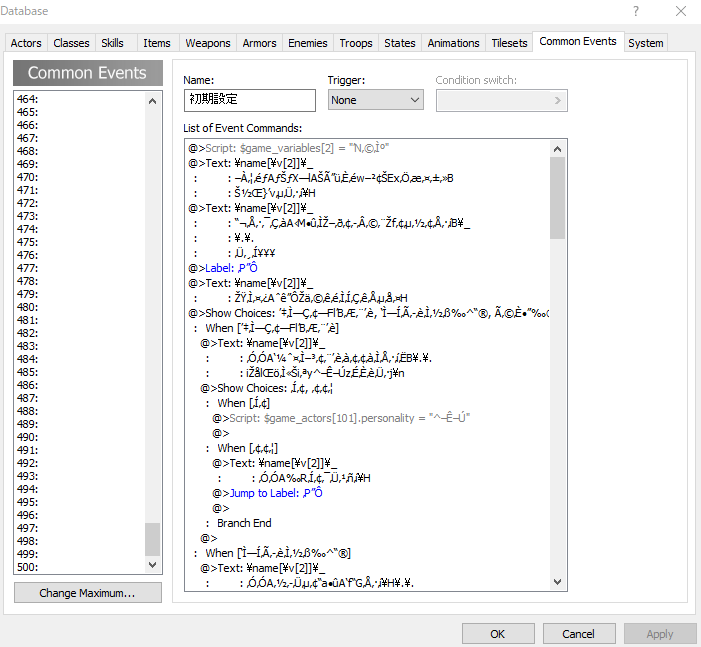Select common event 480
Viewport: 701px width, 647px height.
coord(80,307)
